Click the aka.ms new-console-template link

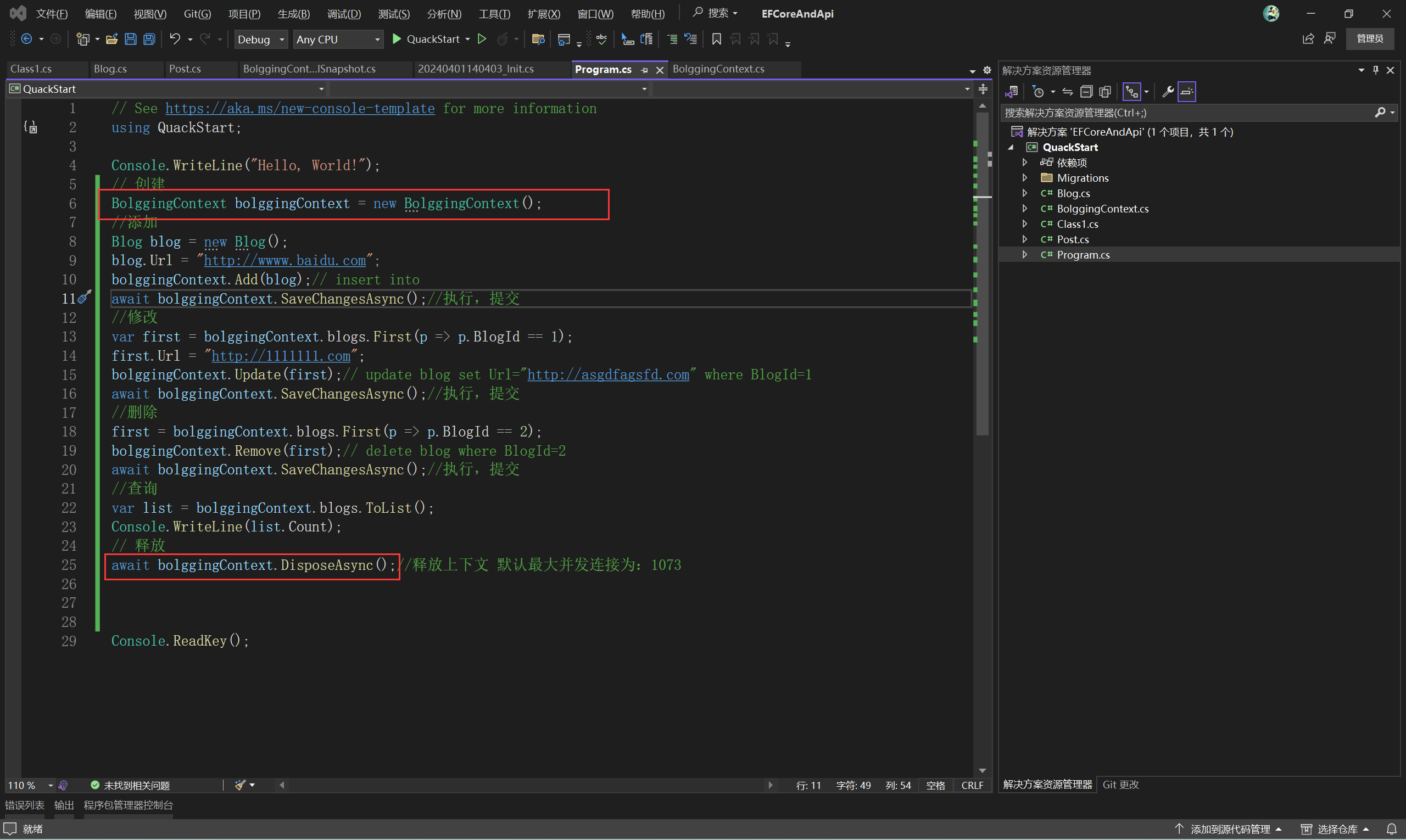(299, 109)
